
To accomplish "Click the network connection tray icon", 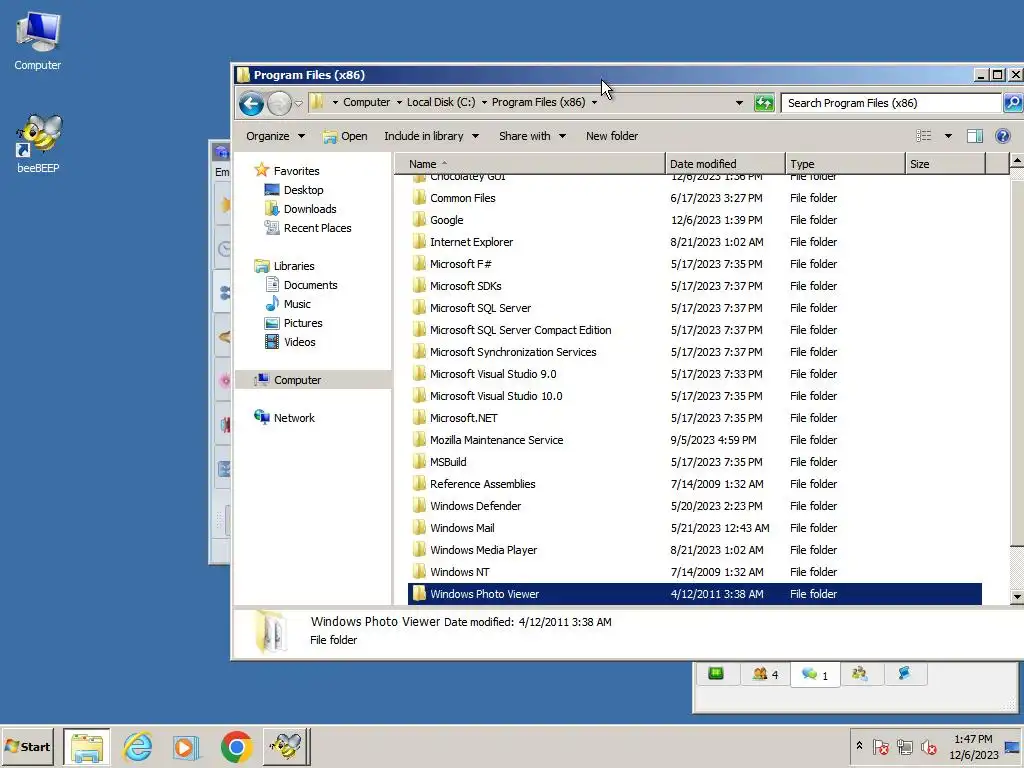I will 904,746.
